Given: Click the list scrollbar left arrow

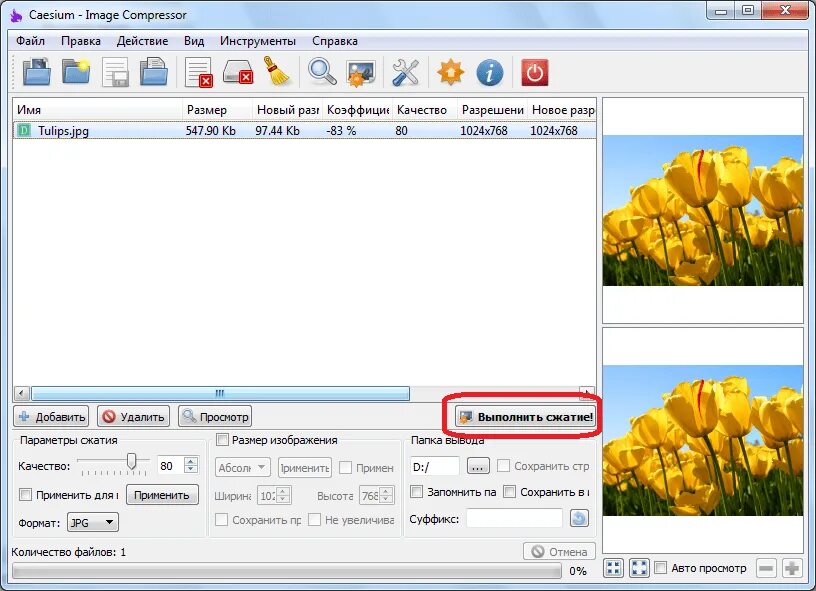Looking at the screenshot, I should point(21,393).
